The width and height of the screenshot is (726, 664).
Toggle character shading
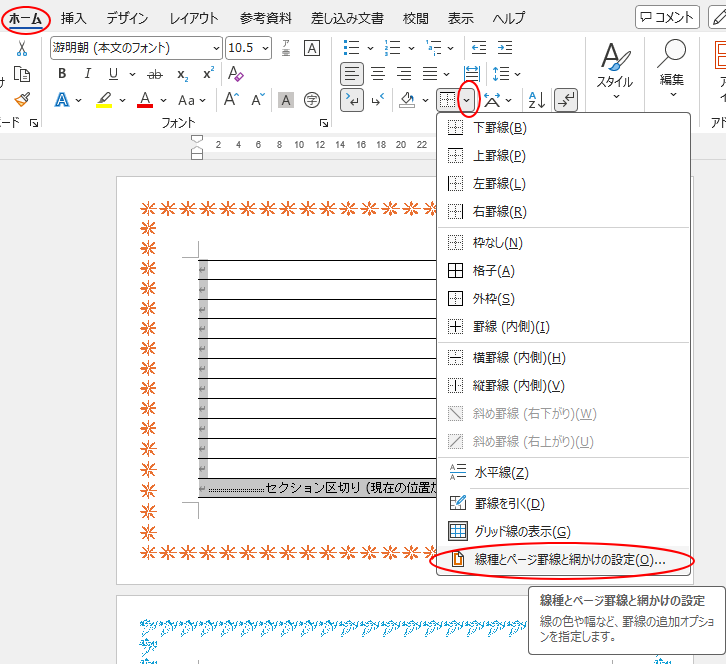pos(286,100)
